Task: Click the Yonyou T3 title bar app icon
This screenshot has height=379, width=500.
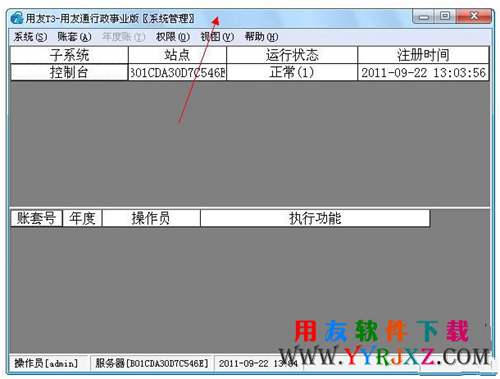Action: (x=17, y=18)
